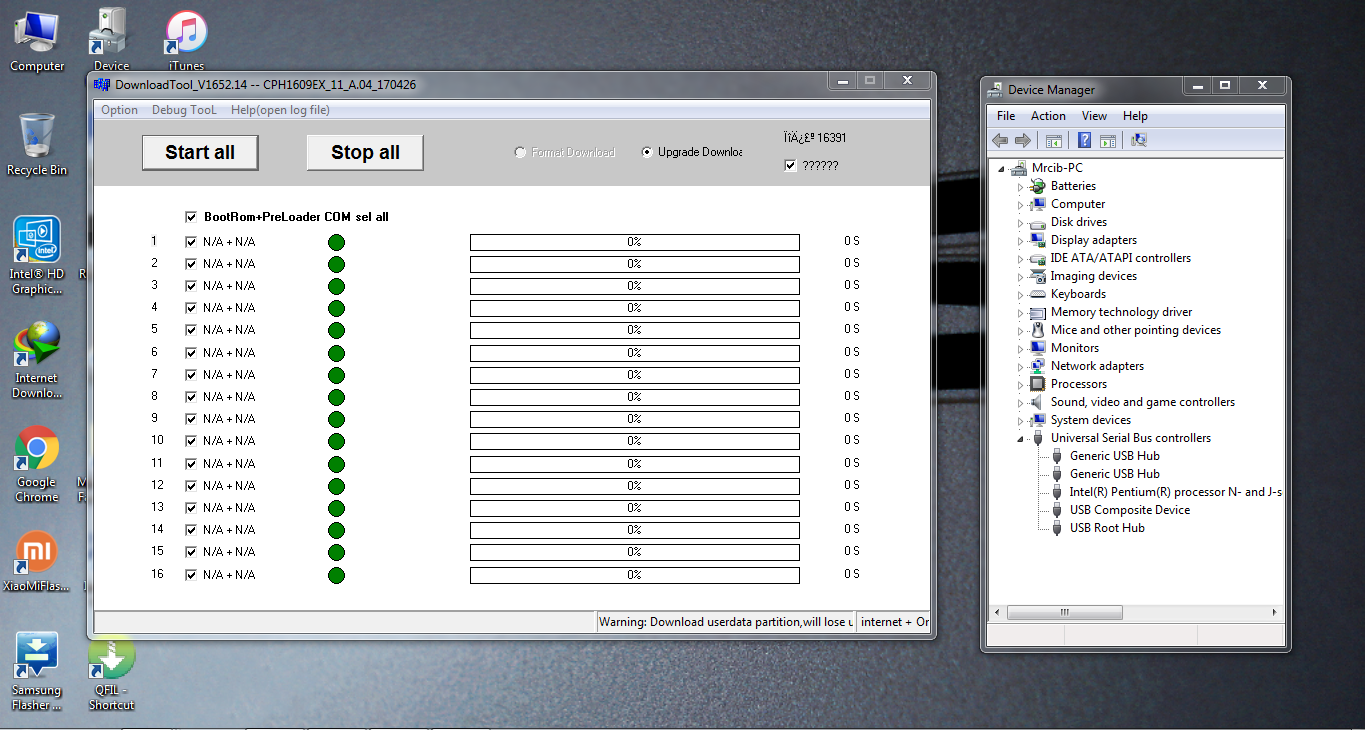Expand Disk drives node
Viewport: 1365px width, 730px height.
[1021, 222]
